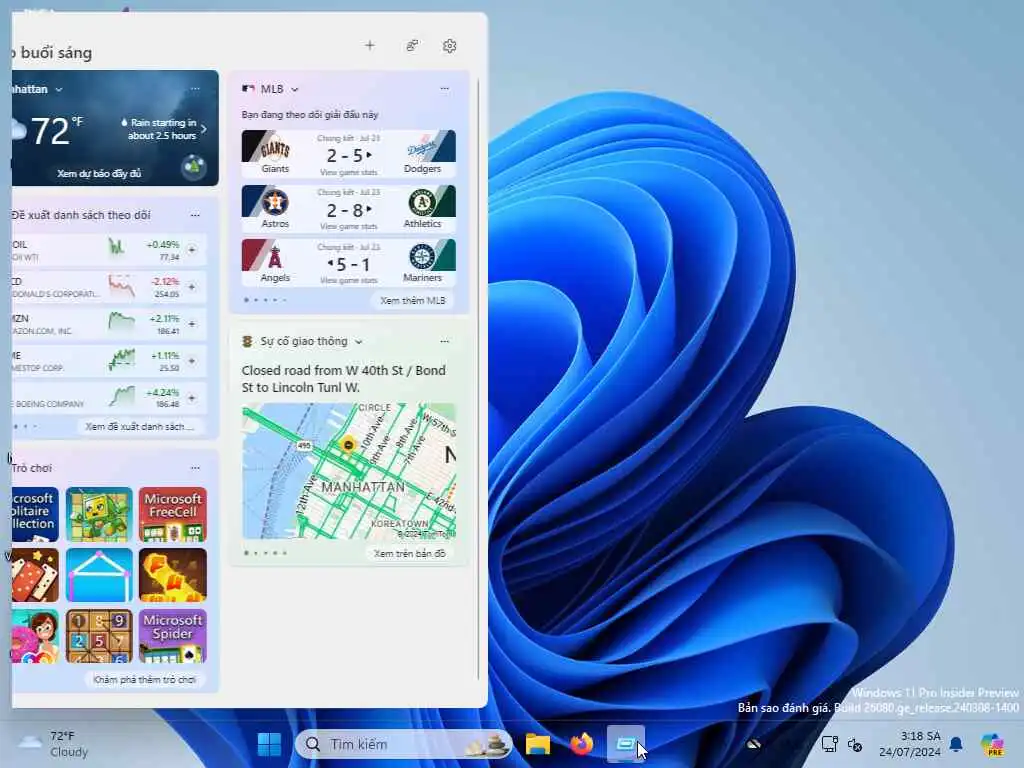Open Angels vs Mariners game card

coord(349,263)
